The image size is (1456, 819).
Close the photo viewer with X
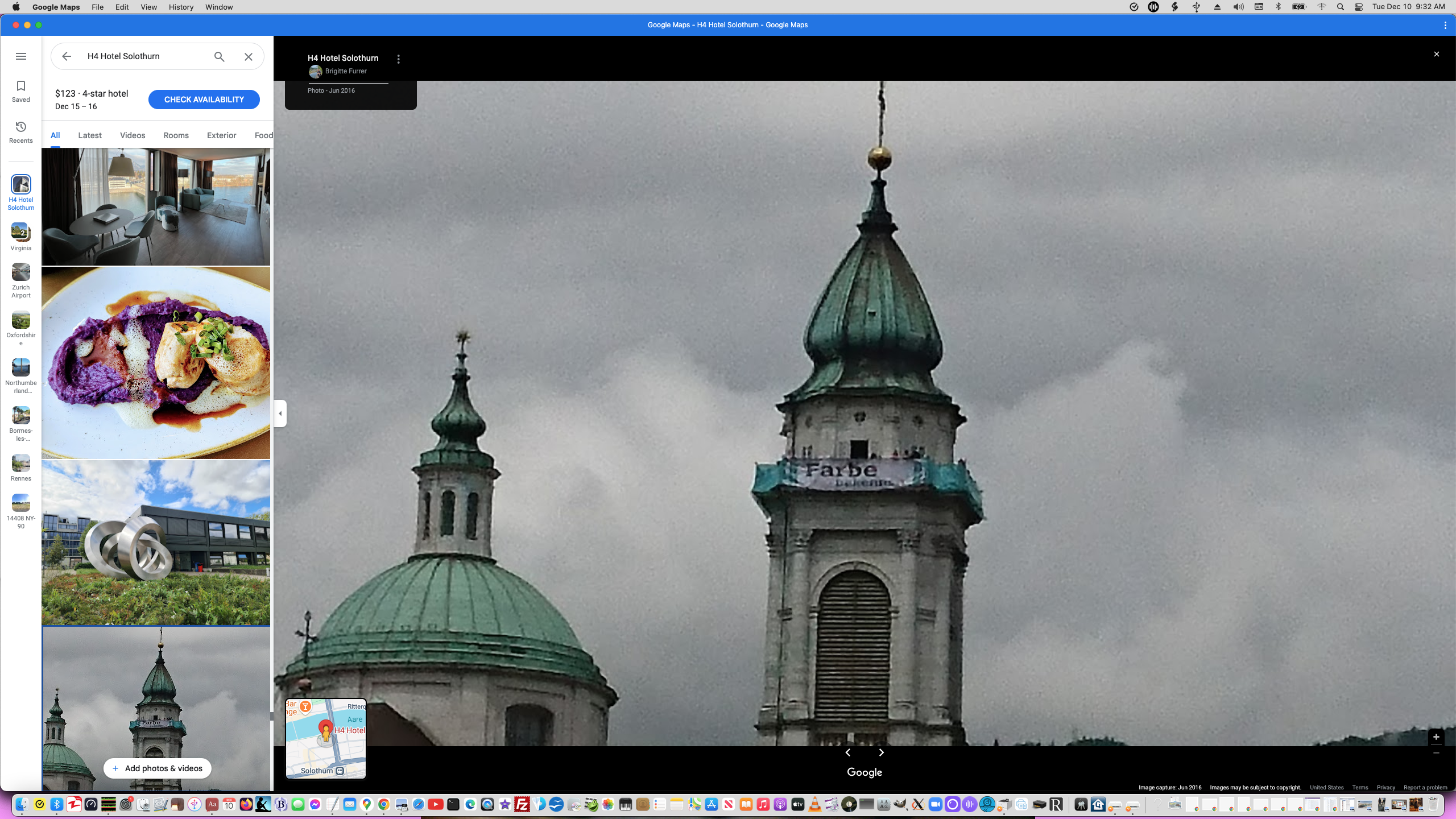(x=1436, y=54)
